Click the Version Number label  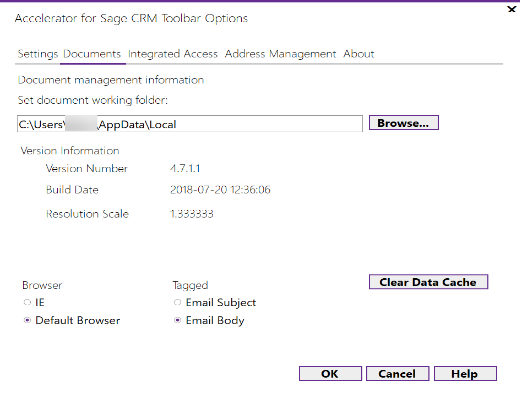pos(87,168)
